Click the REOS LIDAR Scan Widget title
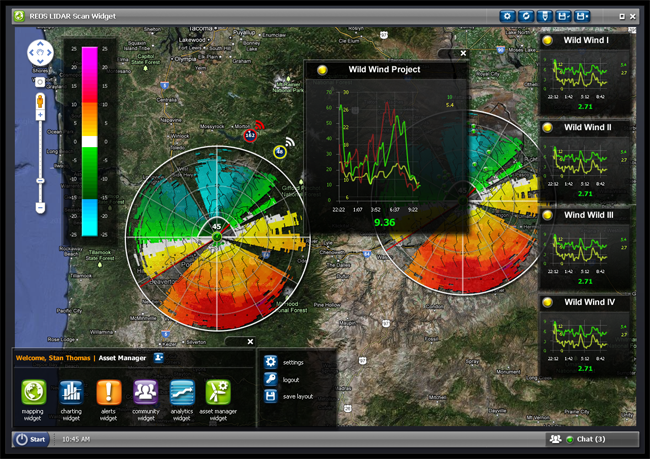Image resolution: width=650 pixels, height=459 pixels. (x=73, y=16)
